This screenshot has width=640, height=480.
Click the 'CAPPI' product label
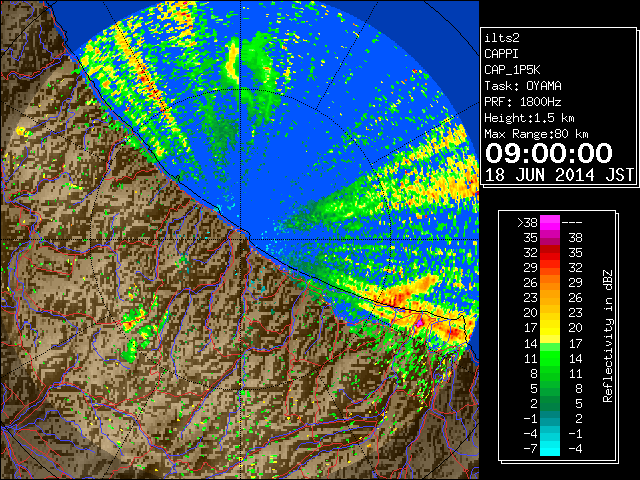(501, 54)
